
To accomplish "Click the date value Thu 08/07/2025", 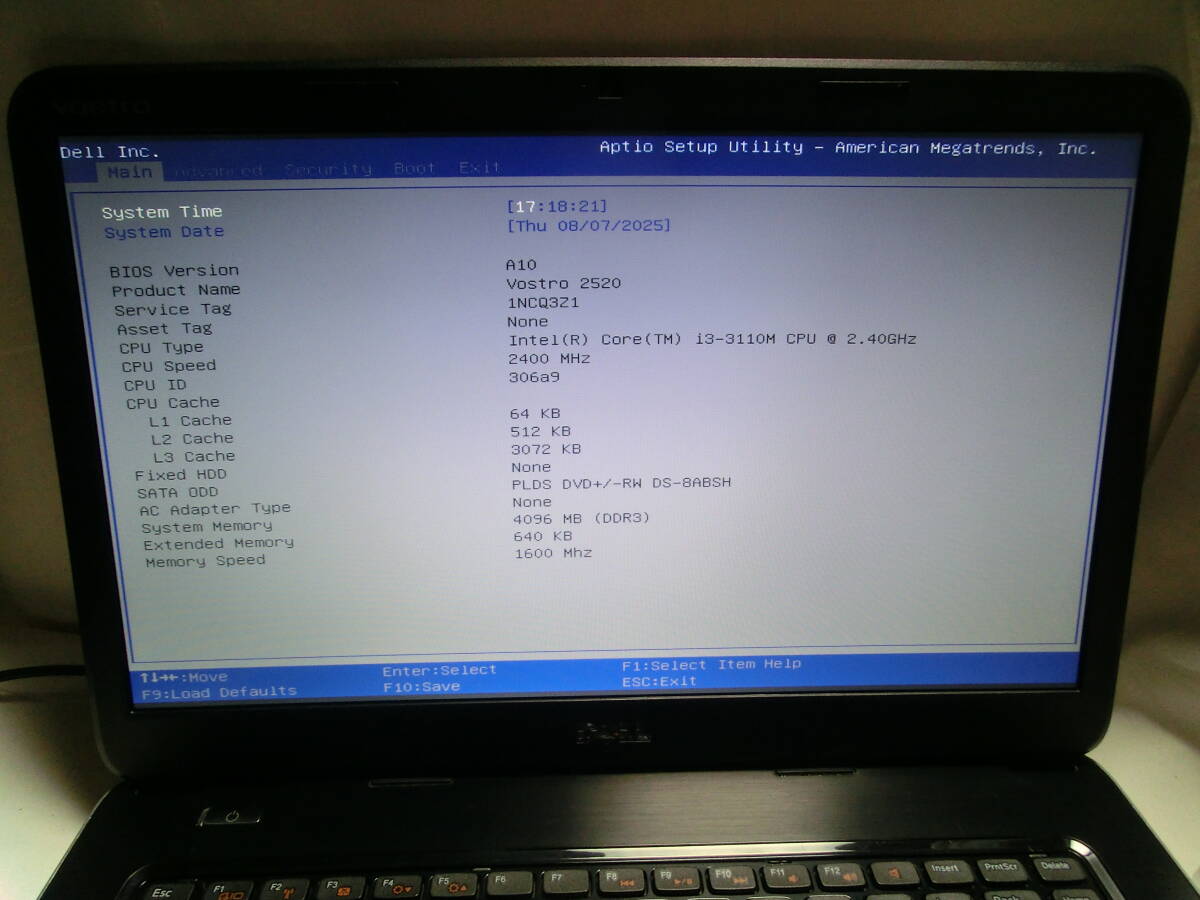I will (589, 226).
